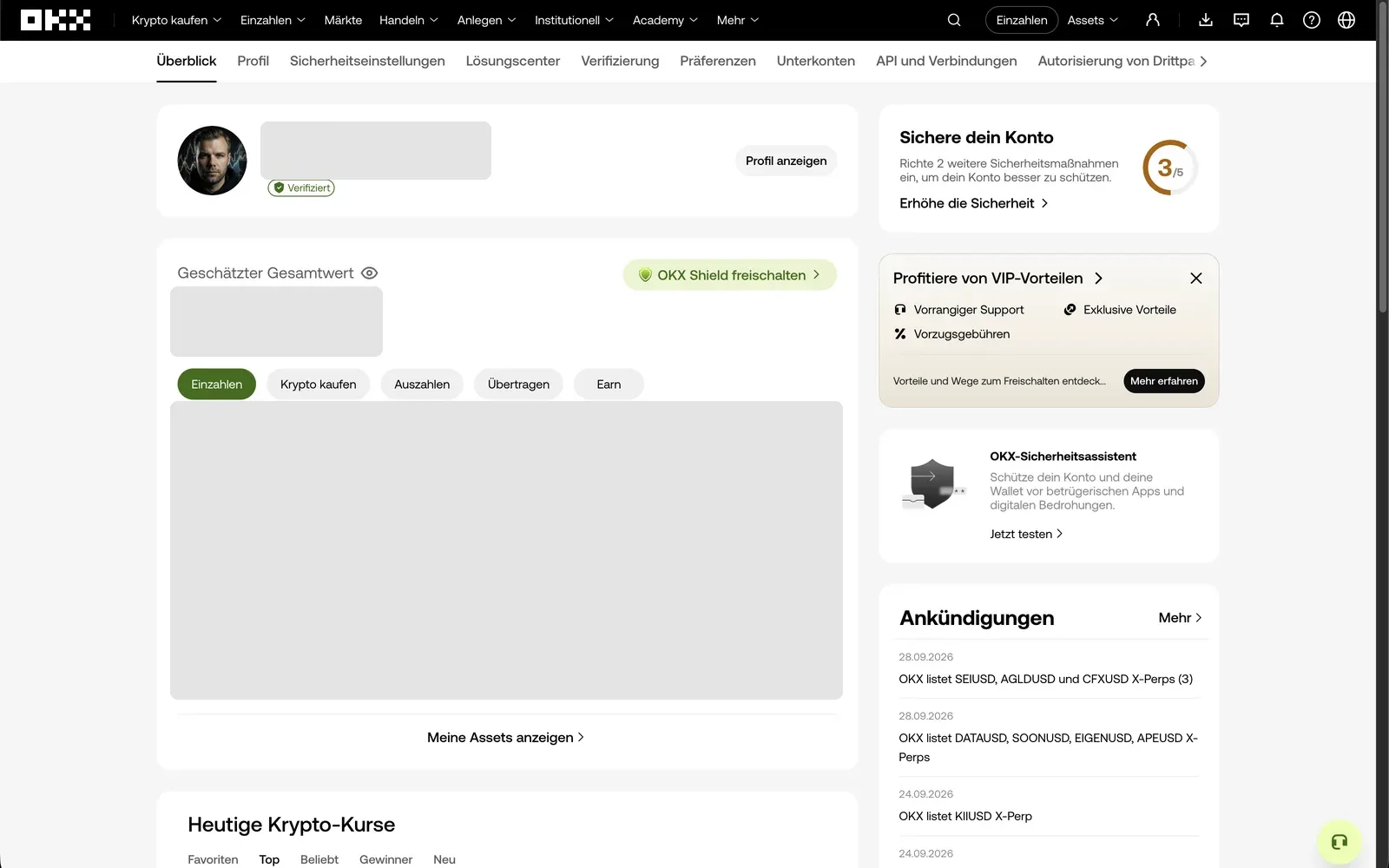Click the Übertragen button
The width and height of the screenshot is (1389, 868).
coord(518,385)
